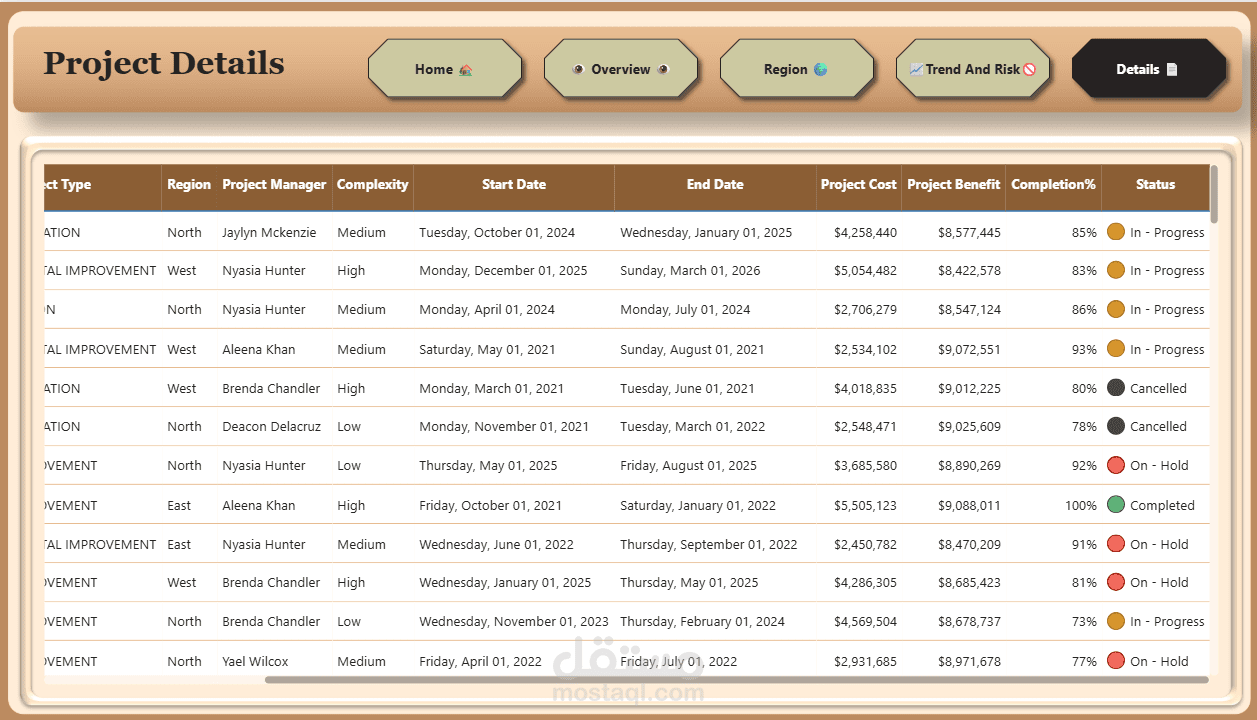Click the status dot for Jaylyn Mckenzie row
This screenshot has height=720, width=1257.
[1116, 232]
